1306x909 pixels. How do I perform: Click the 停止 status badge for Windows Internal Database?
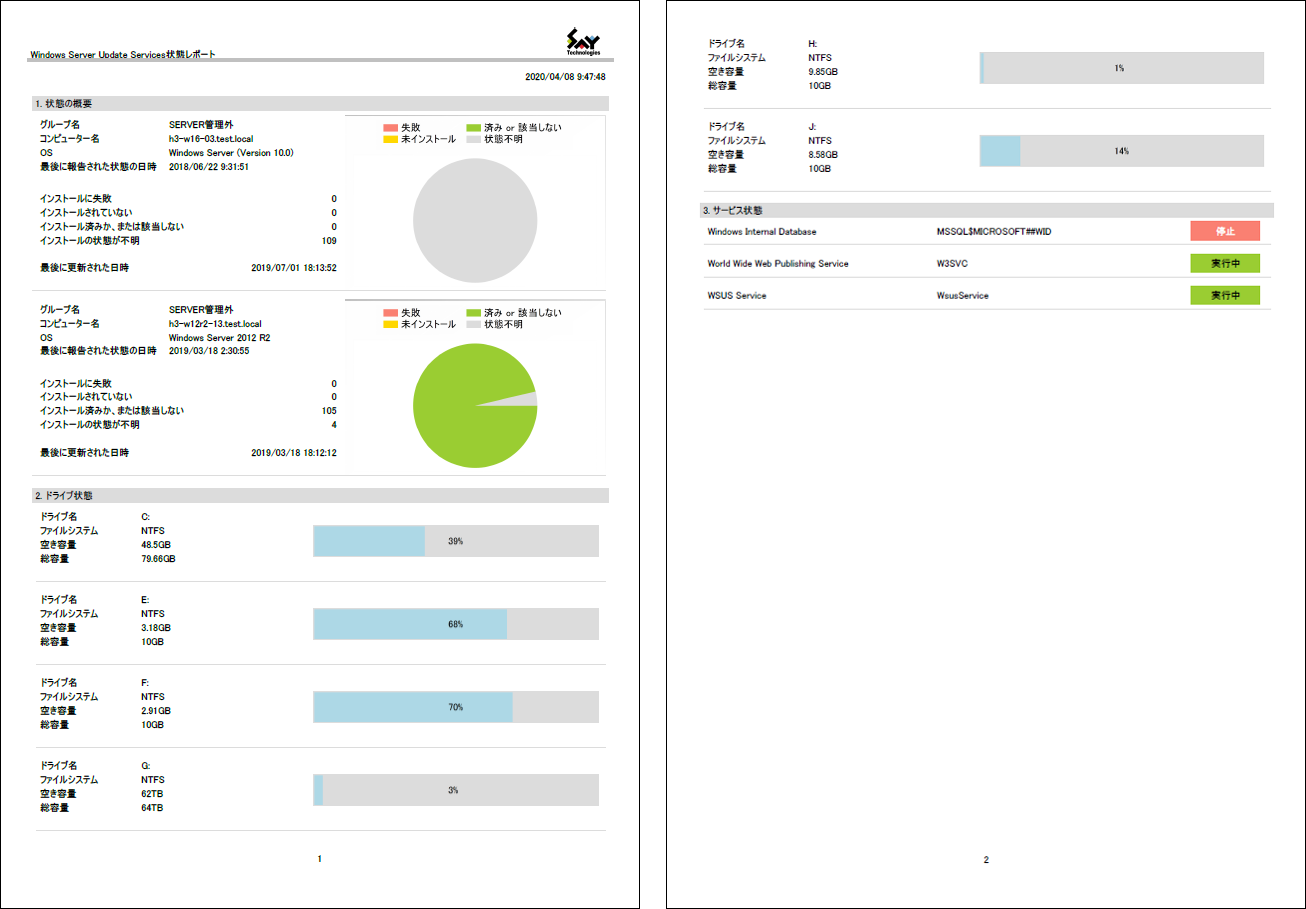click(1225, 231)
